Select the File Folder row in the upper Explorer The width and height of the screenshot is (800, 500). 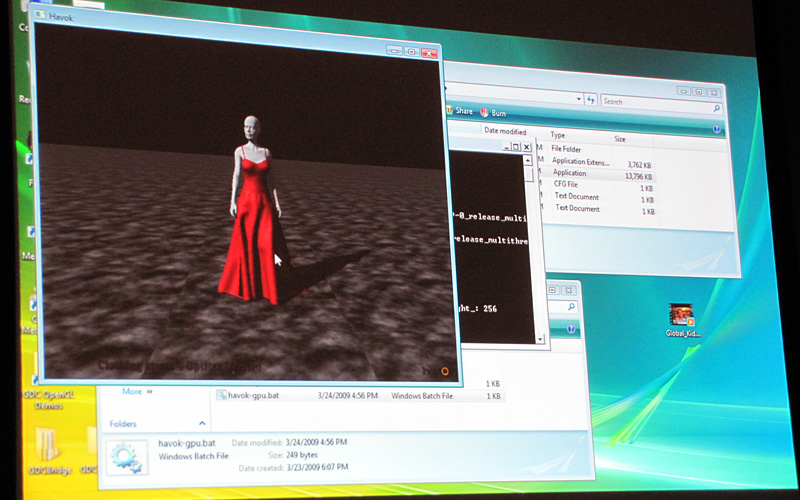tap(596, 149)
